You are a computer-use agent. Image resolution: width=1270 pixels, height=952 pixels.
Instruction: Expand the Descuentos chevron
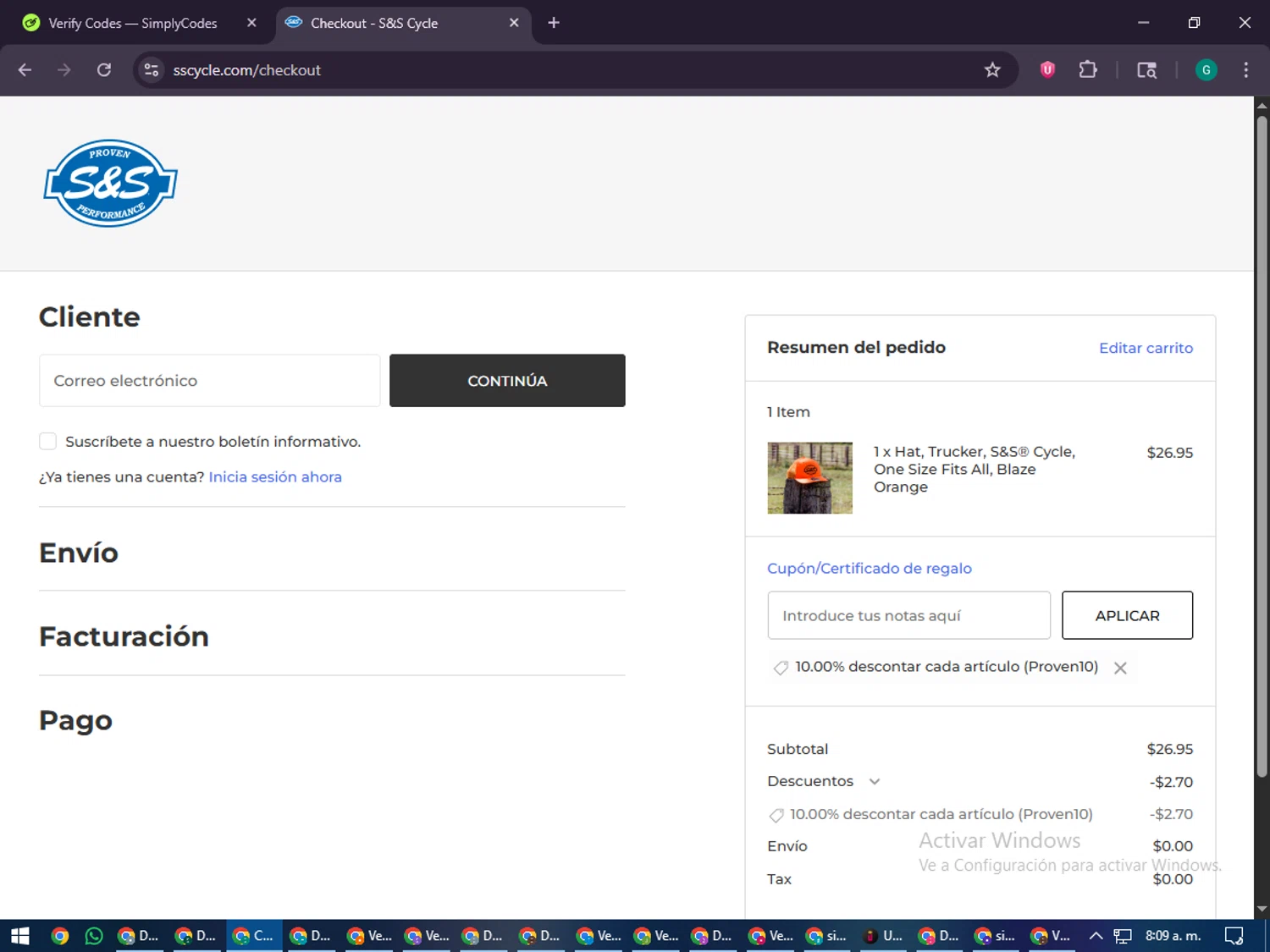(875, 781)
